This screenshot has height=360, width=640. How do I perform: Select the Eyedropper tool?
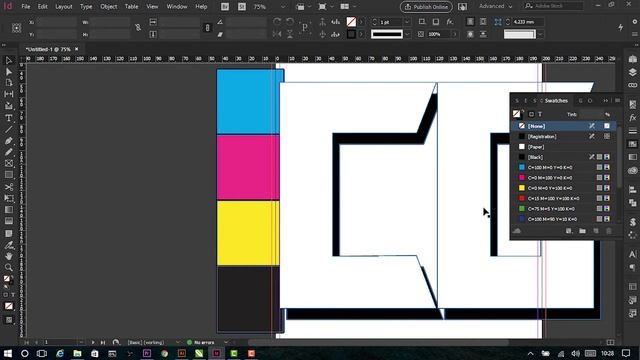pos(9,245)
